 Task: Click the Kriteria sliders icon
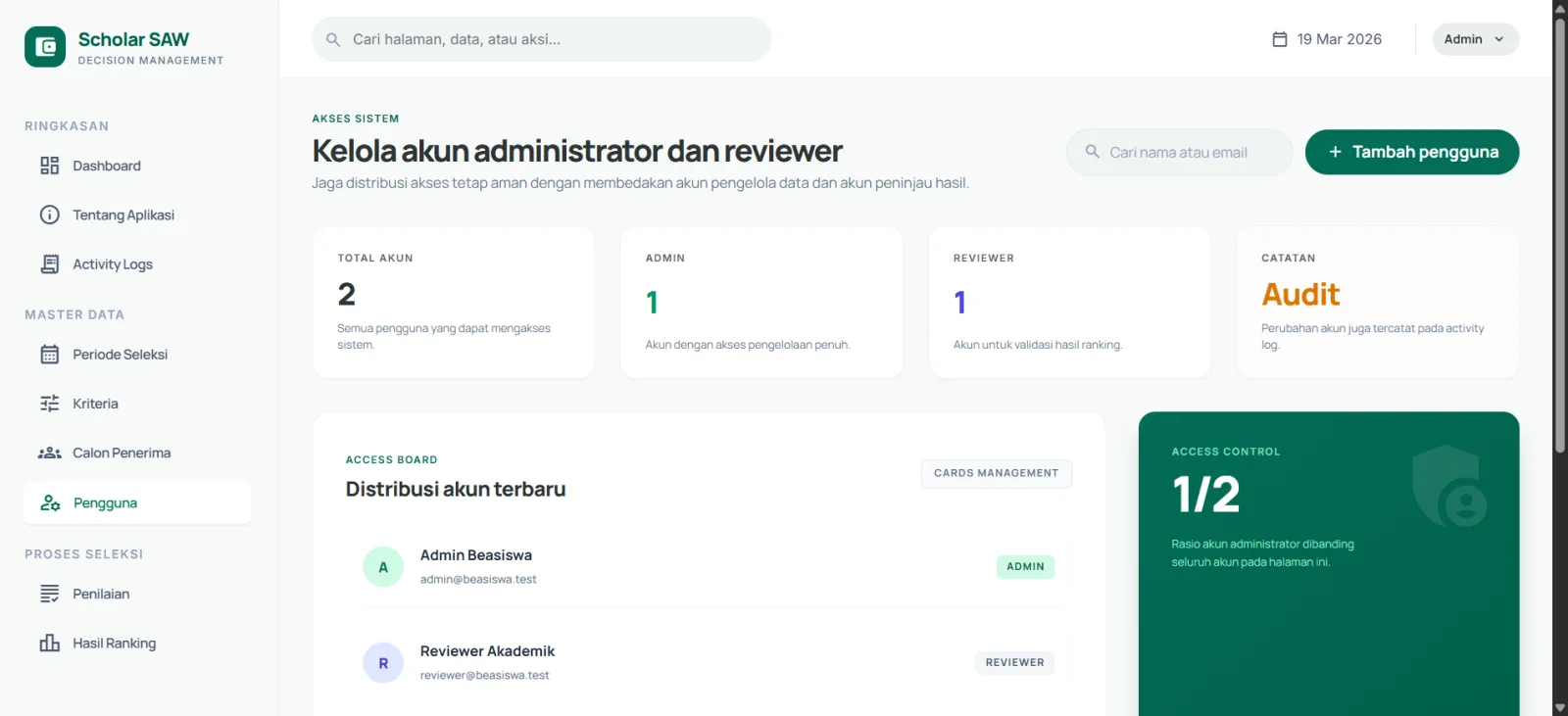tap(49, 404)
